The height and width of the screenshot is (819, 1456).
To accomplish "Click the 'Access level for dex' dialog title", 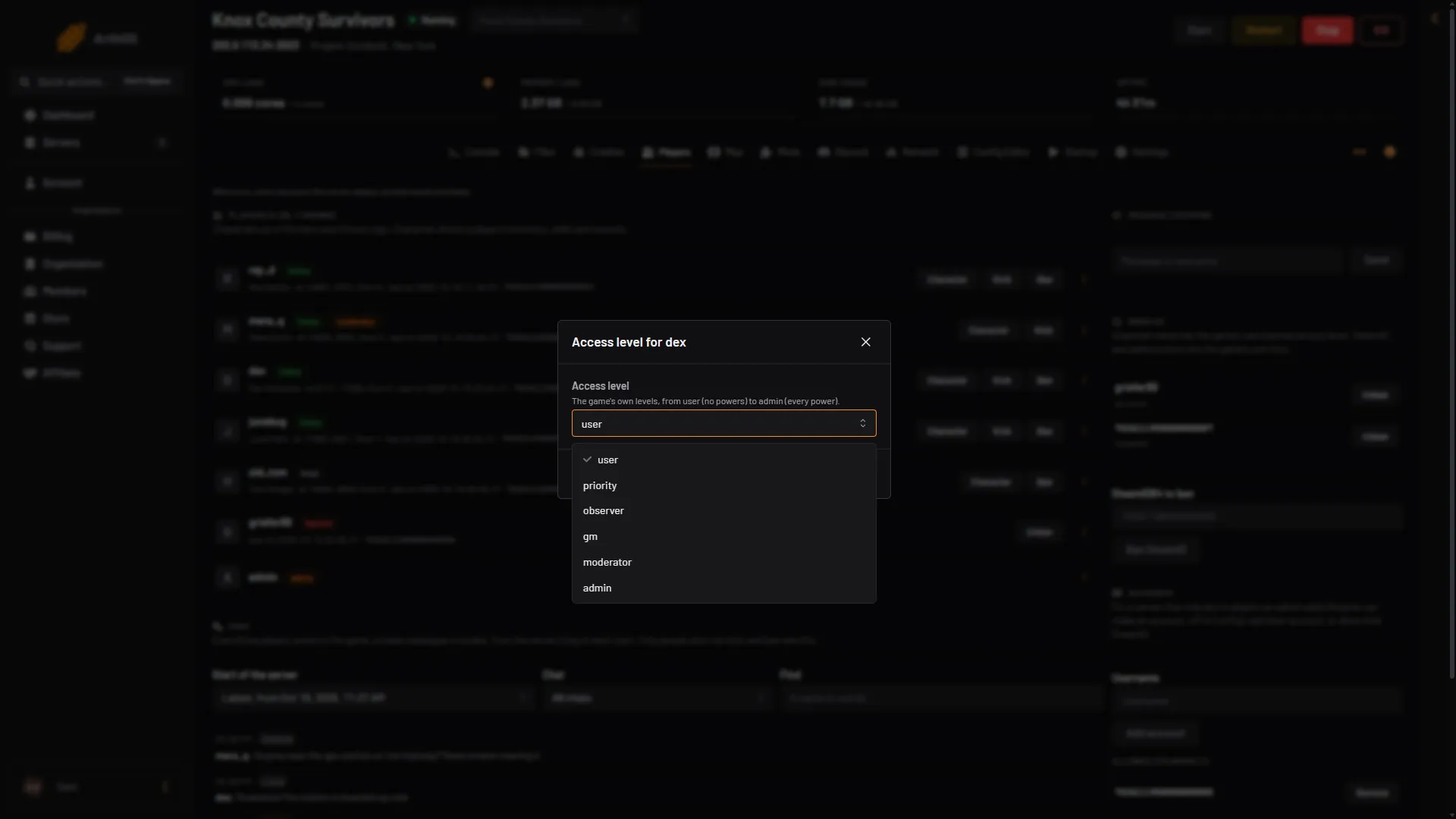I will click(629, 342).
